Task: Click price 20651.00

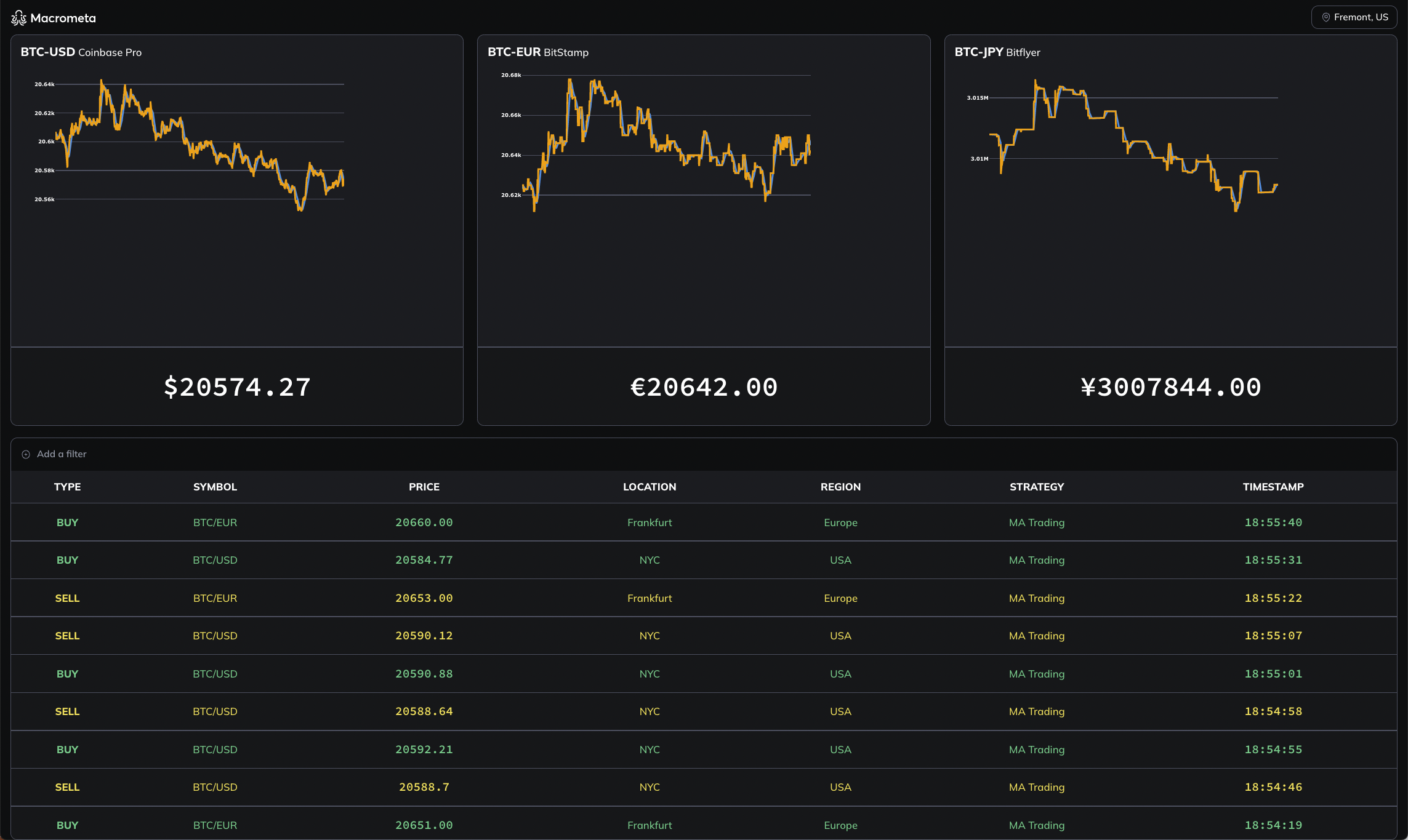Action: (x=424, y=825)
